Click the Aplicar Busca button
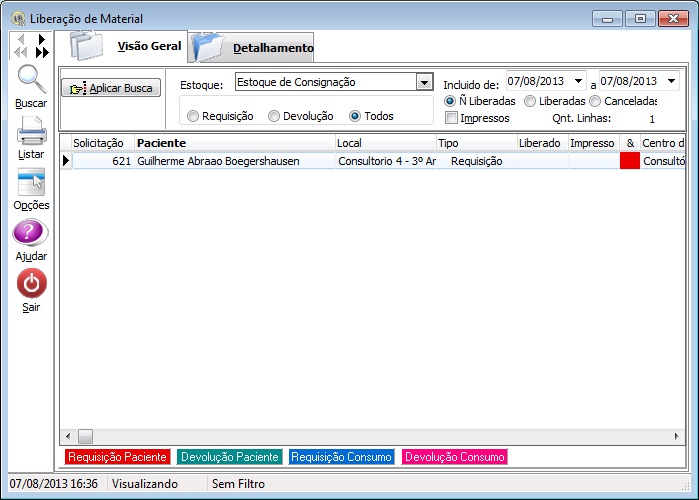699x500 pixels. pyautogui.click(x=111, y=88)
